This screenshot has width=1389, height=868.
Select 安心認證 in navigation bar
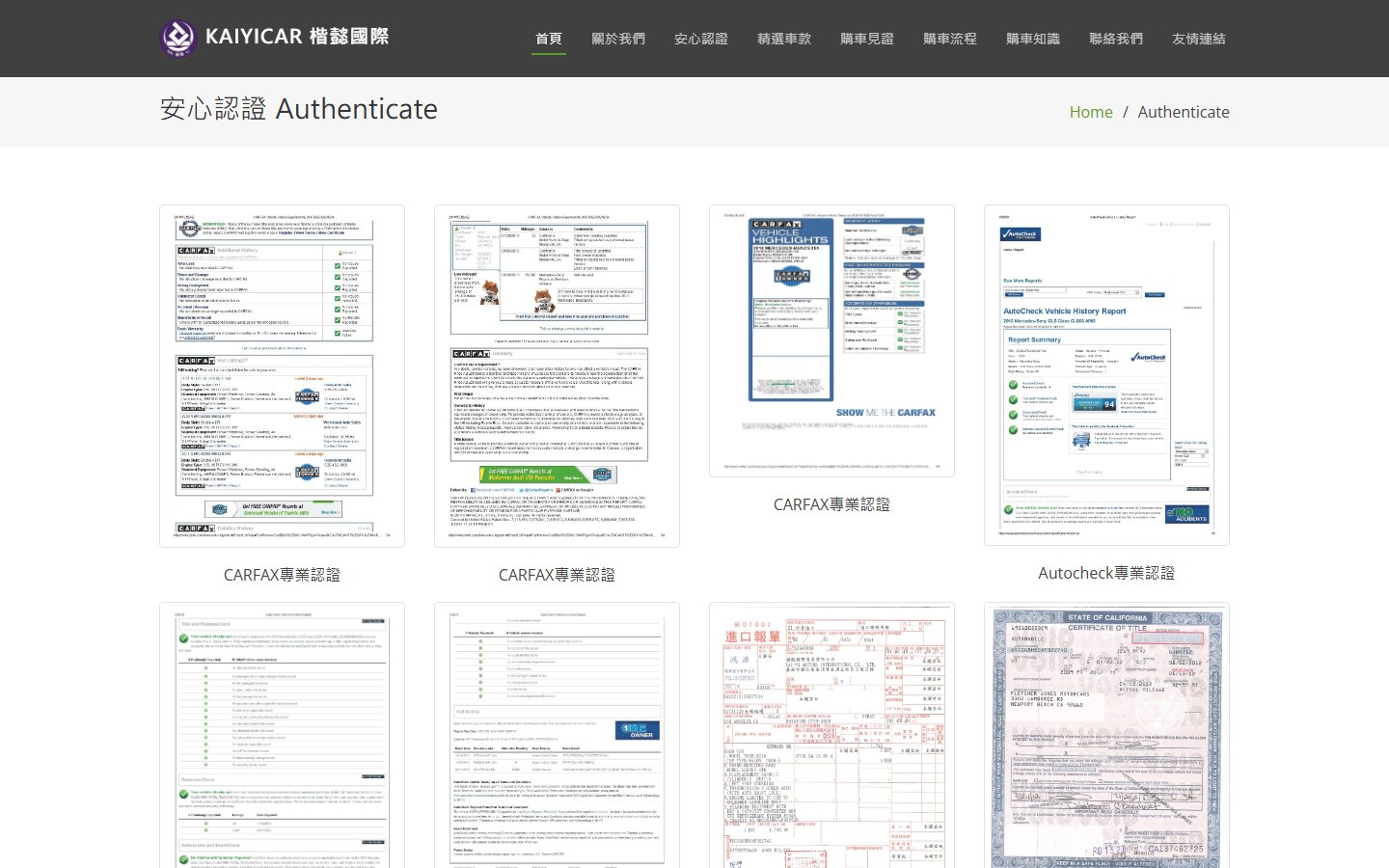pyautogui.click(x=701, y=39)
